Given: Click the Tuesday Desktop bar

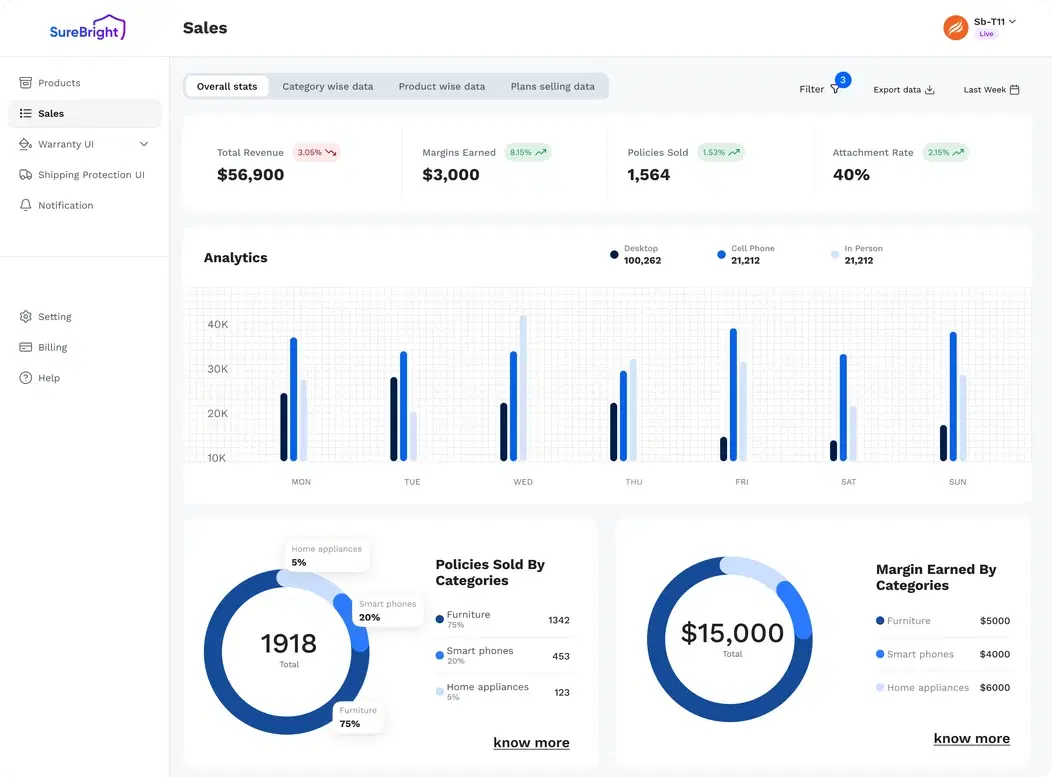Looking at the screenshot, I should [394, 419].
